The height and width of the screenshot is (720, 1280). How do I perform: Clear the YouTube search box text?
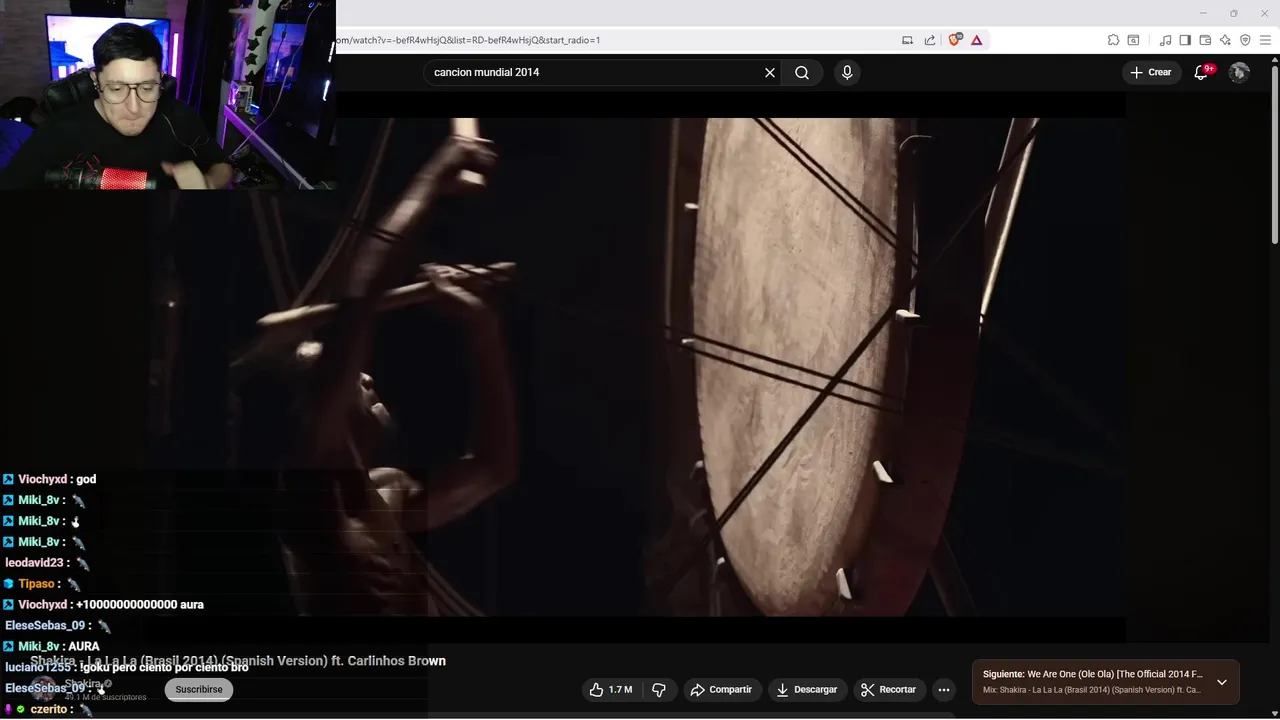click(x=770, y=72)
